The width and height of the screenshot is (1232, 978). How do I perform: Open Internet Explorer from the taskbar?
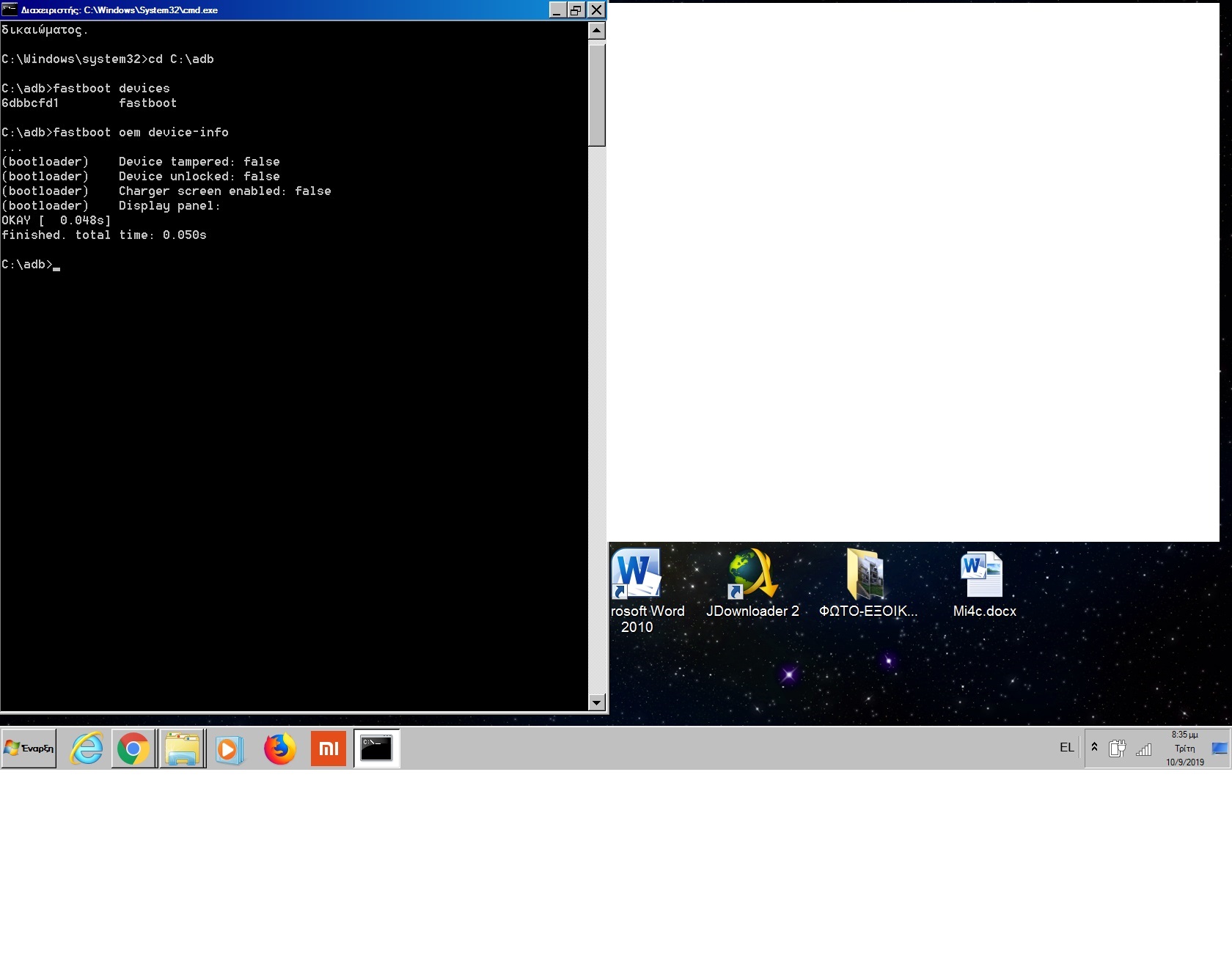[87, 749]
